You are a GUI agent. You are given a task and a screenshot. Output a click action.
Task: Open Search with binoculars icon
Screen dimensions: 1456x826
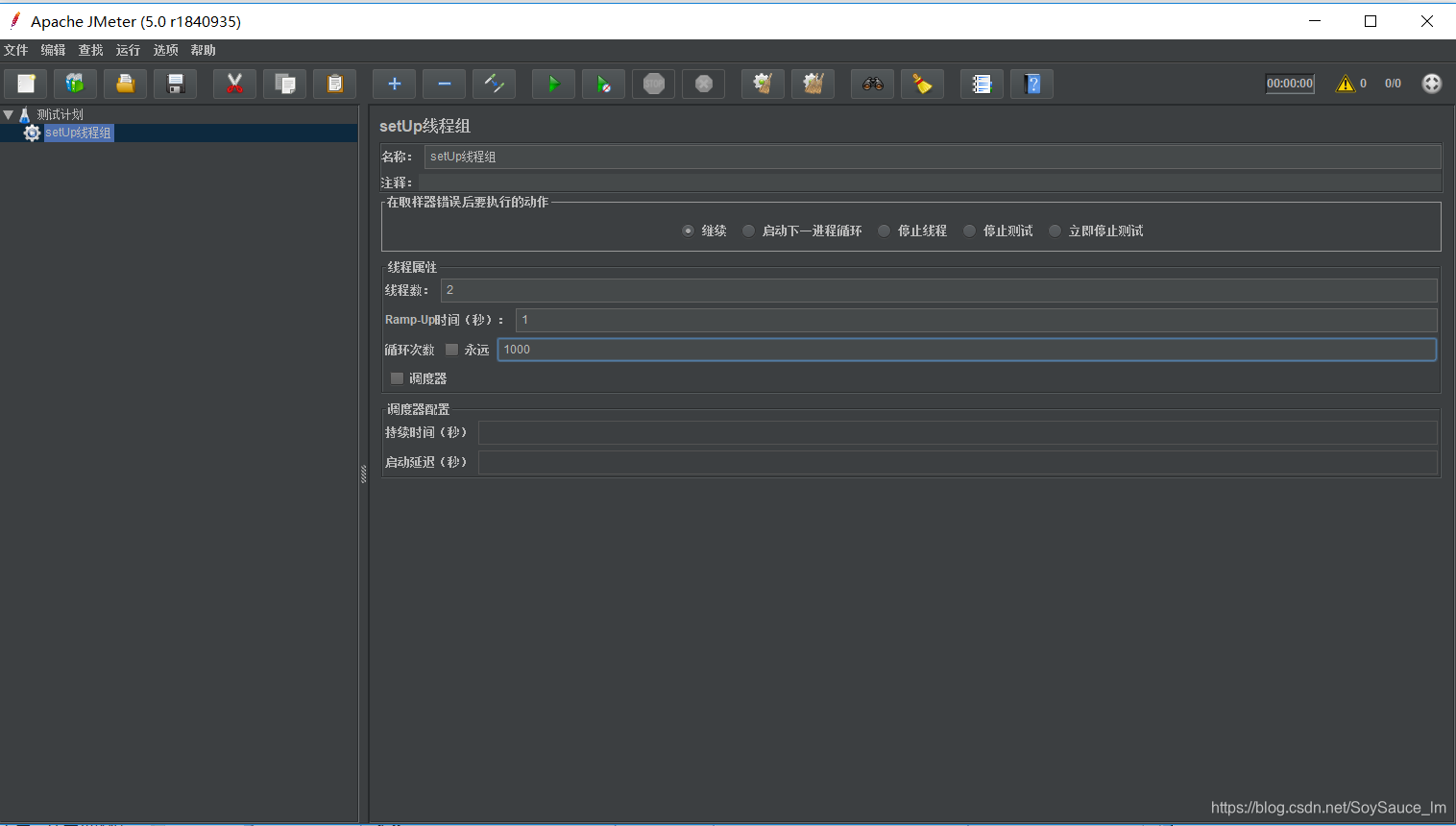coord(872,85)
